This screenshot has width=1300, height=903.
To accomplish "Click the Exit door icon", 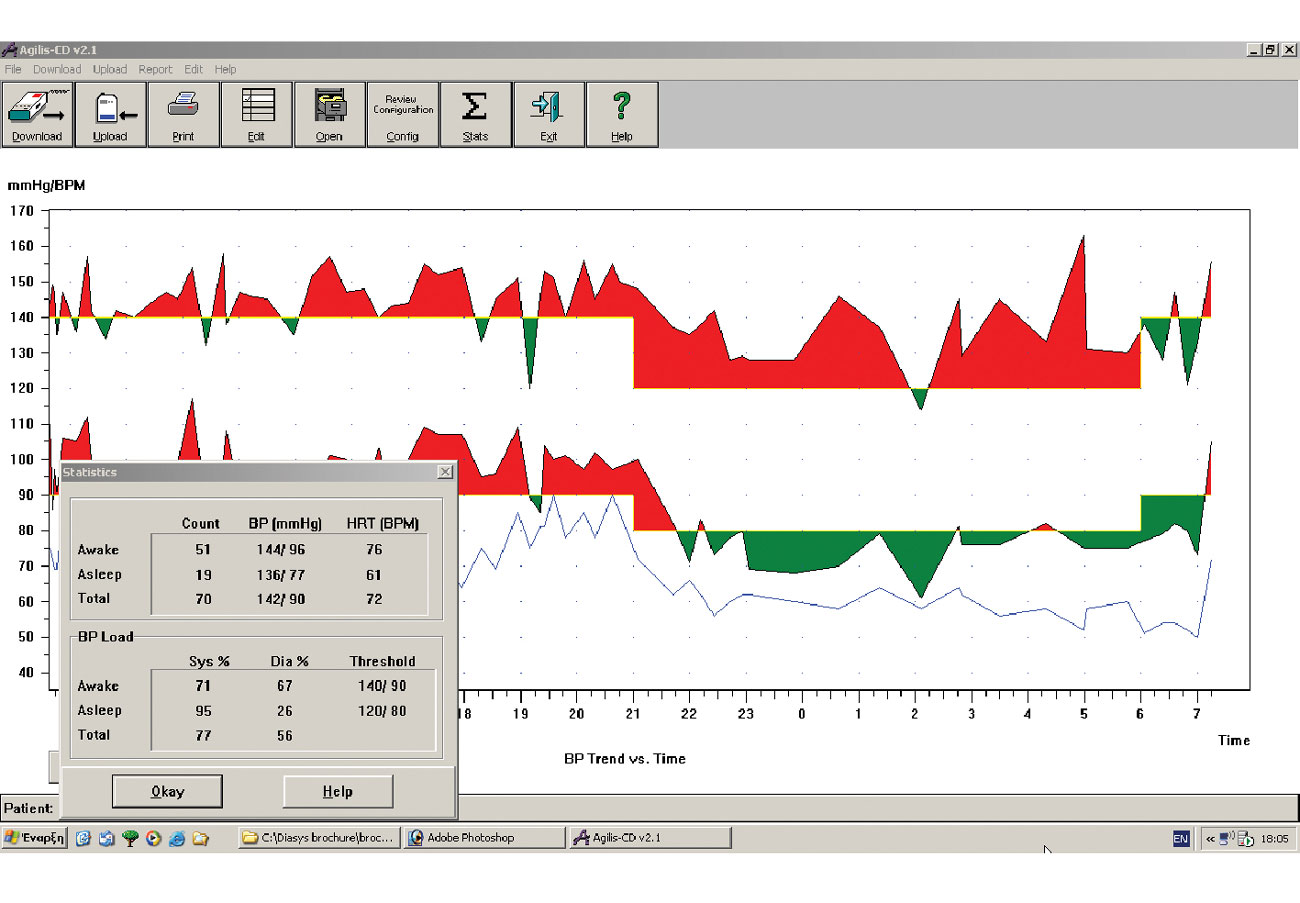I will pos(548,114).
